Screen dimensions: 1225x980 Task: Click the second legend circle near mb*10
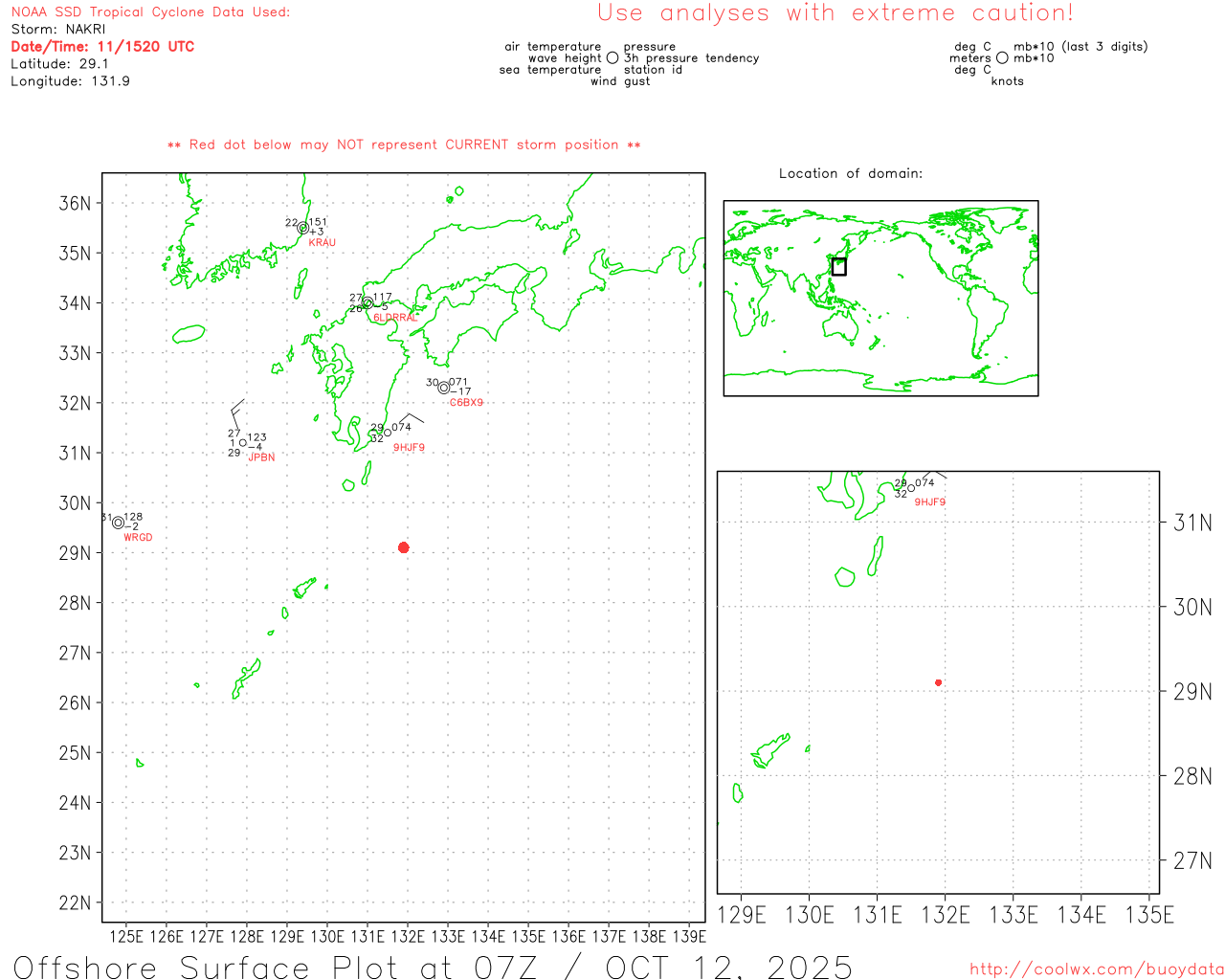pyautogui.click(x=1002, y=58)
